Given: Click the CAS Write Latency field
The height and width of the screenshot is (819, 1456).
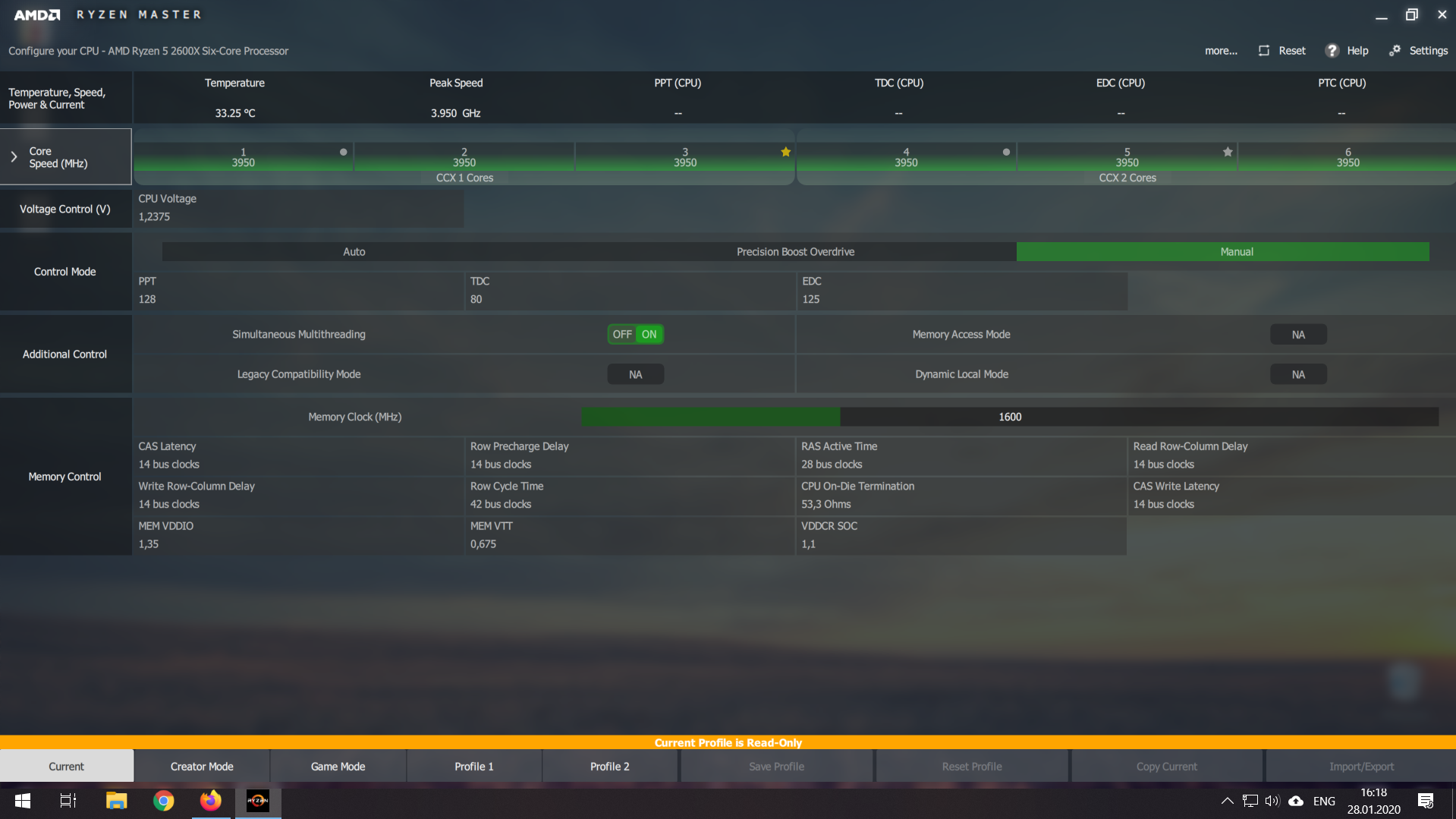Looking at the screenshot, I should pos(1292,496).
